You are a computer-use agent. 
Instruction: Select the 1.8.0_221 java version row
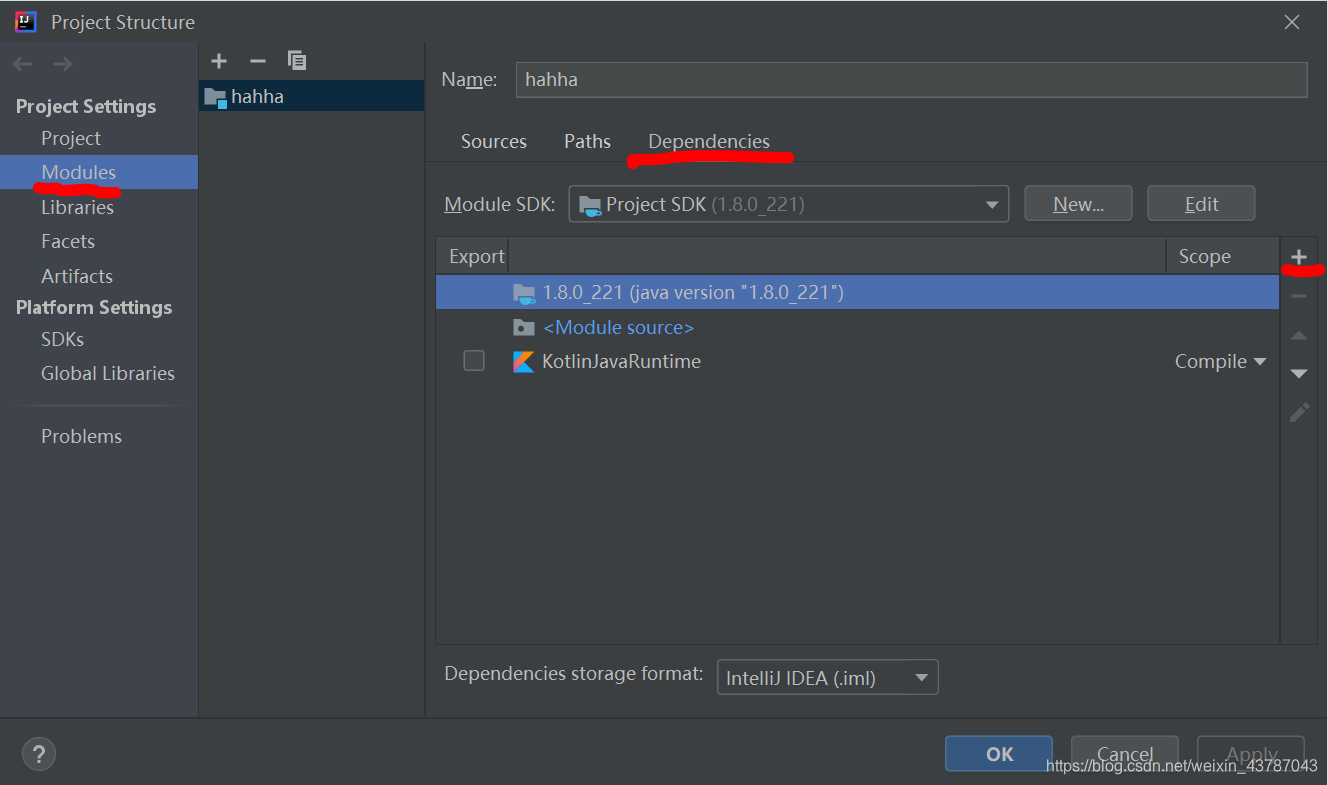pyautogui.click(x=857, y=292)
